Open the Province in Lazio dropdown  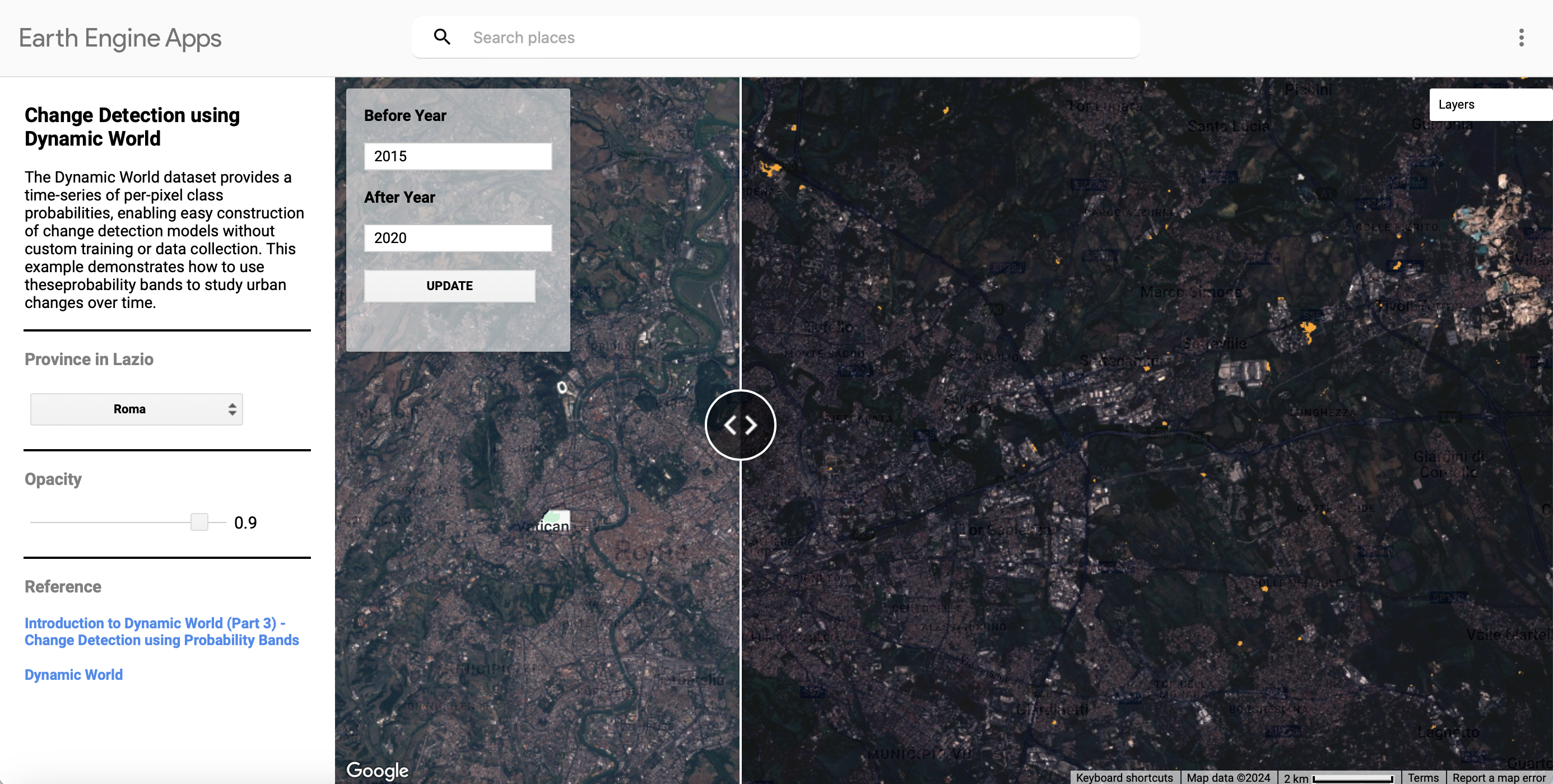(x=136, y=409)
